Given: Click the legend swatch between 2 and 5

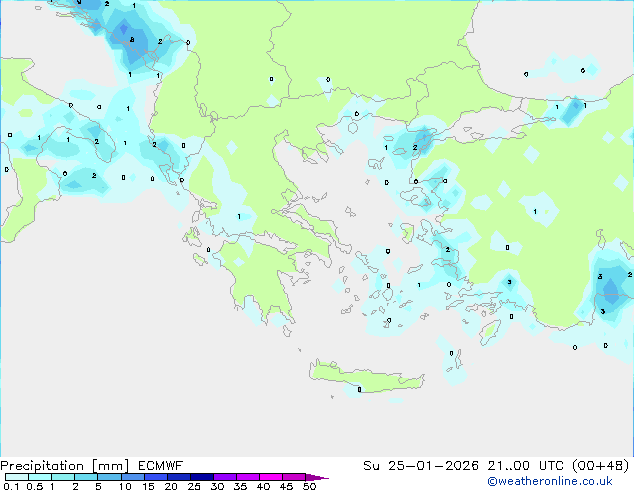Looking at the screenshot, I should 86,477.
